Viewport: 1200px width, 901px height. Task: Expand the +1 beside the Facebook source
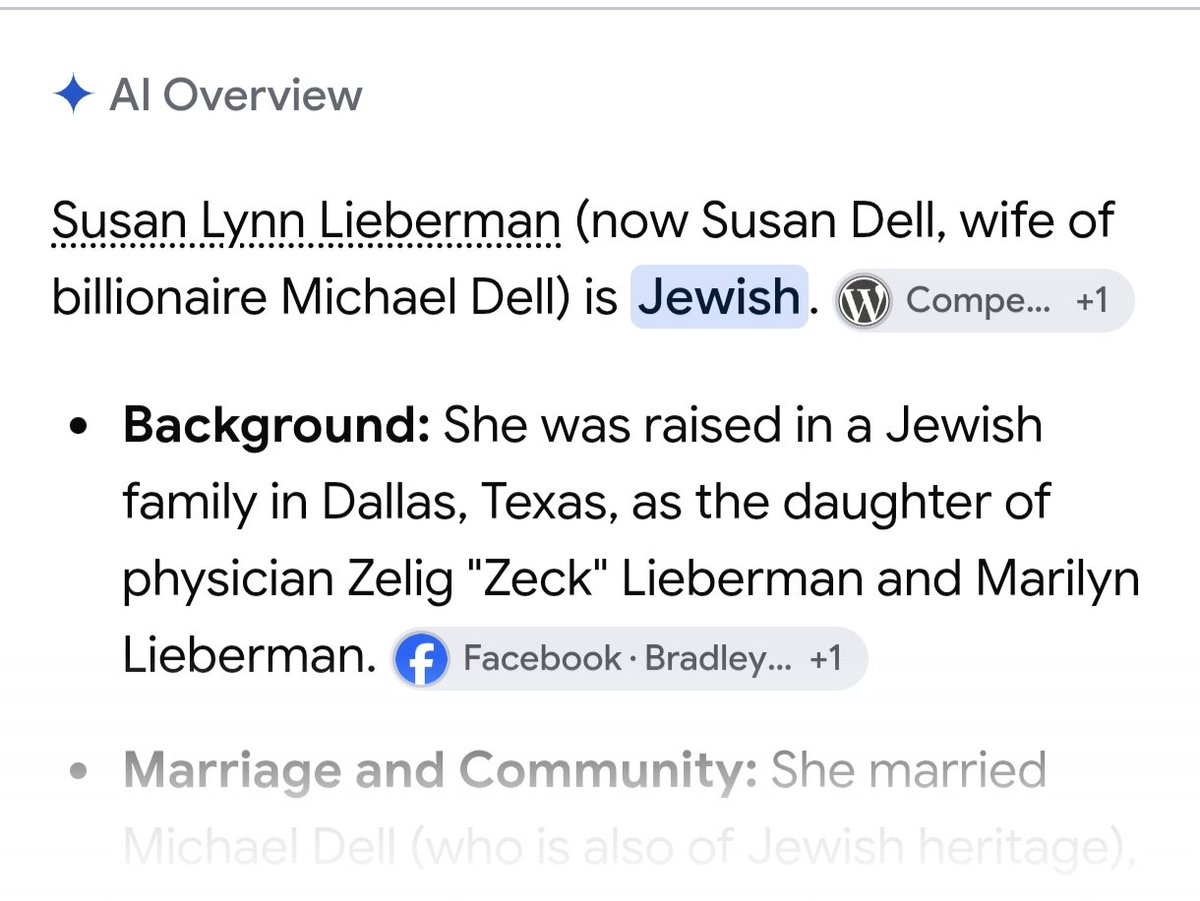tap(825, 659)
